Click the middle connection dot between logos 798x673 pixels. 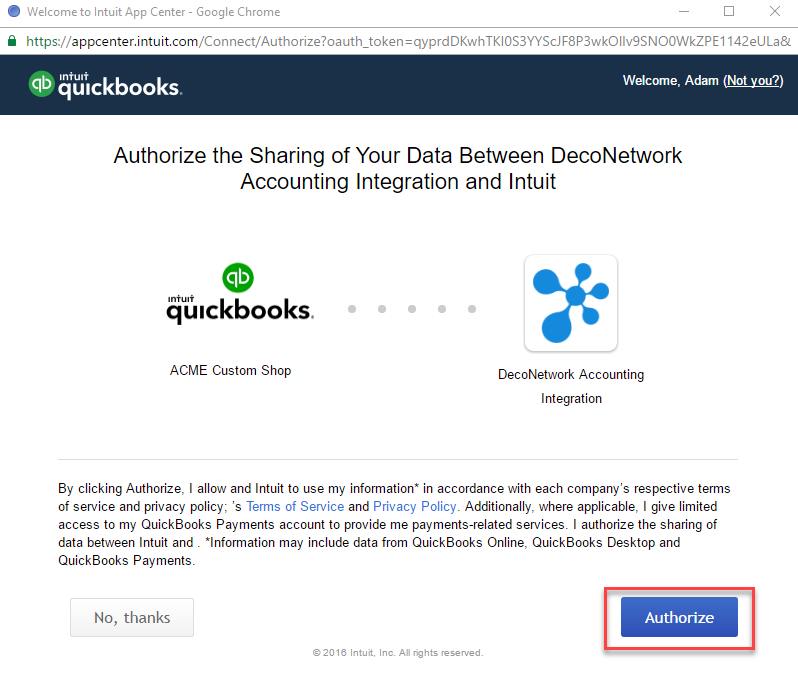412,309
